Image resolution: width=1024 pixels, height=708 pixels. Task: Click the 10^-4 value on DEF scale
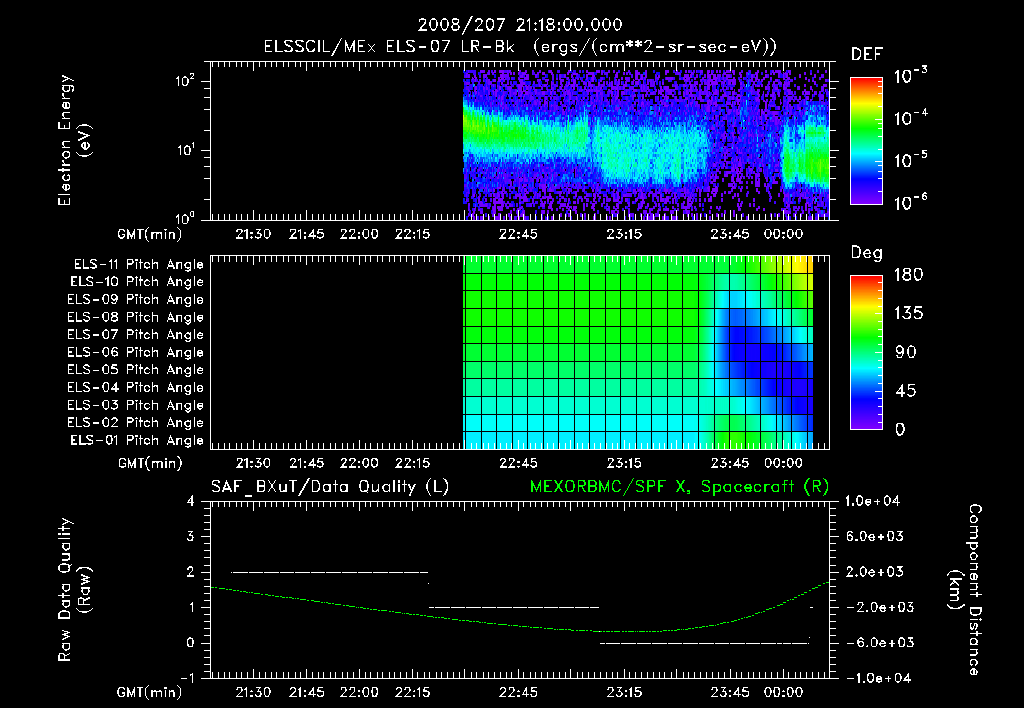910,118
